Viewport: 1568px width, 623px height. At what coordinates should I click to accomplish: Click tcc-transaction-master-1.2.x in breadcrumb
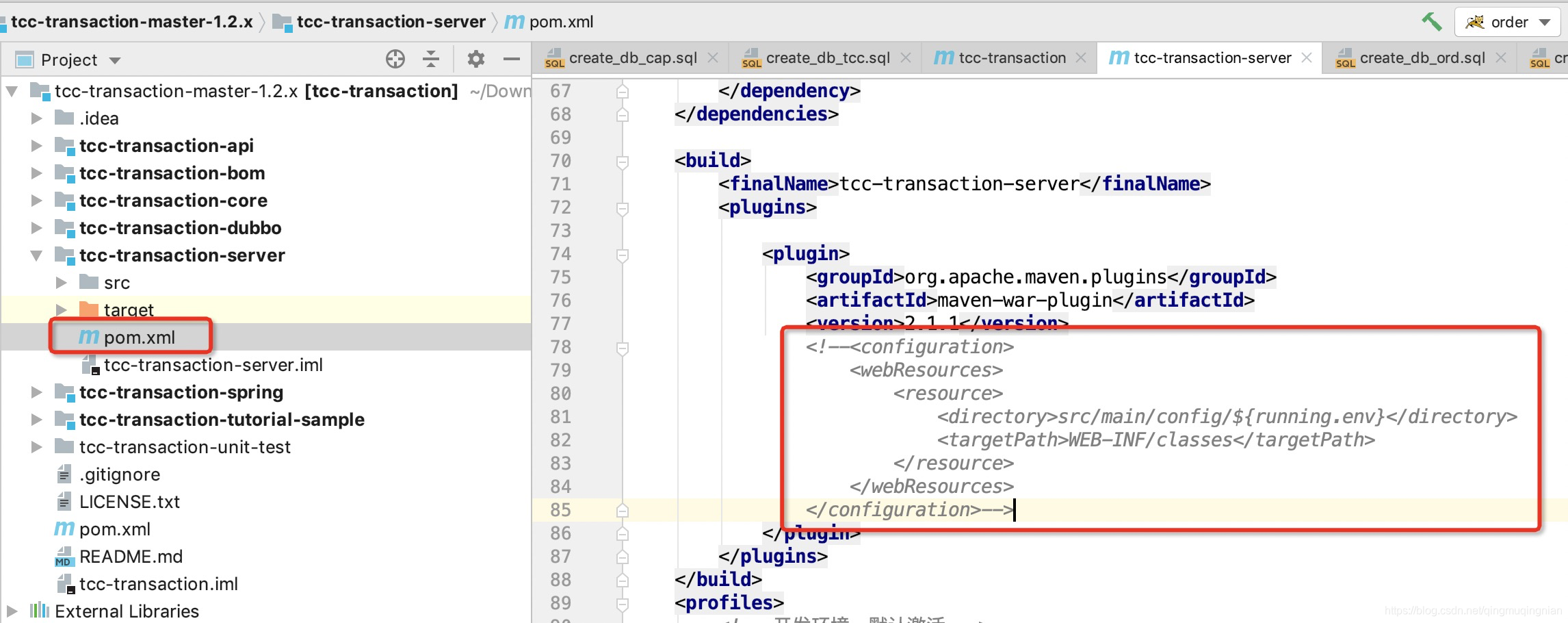131,22
